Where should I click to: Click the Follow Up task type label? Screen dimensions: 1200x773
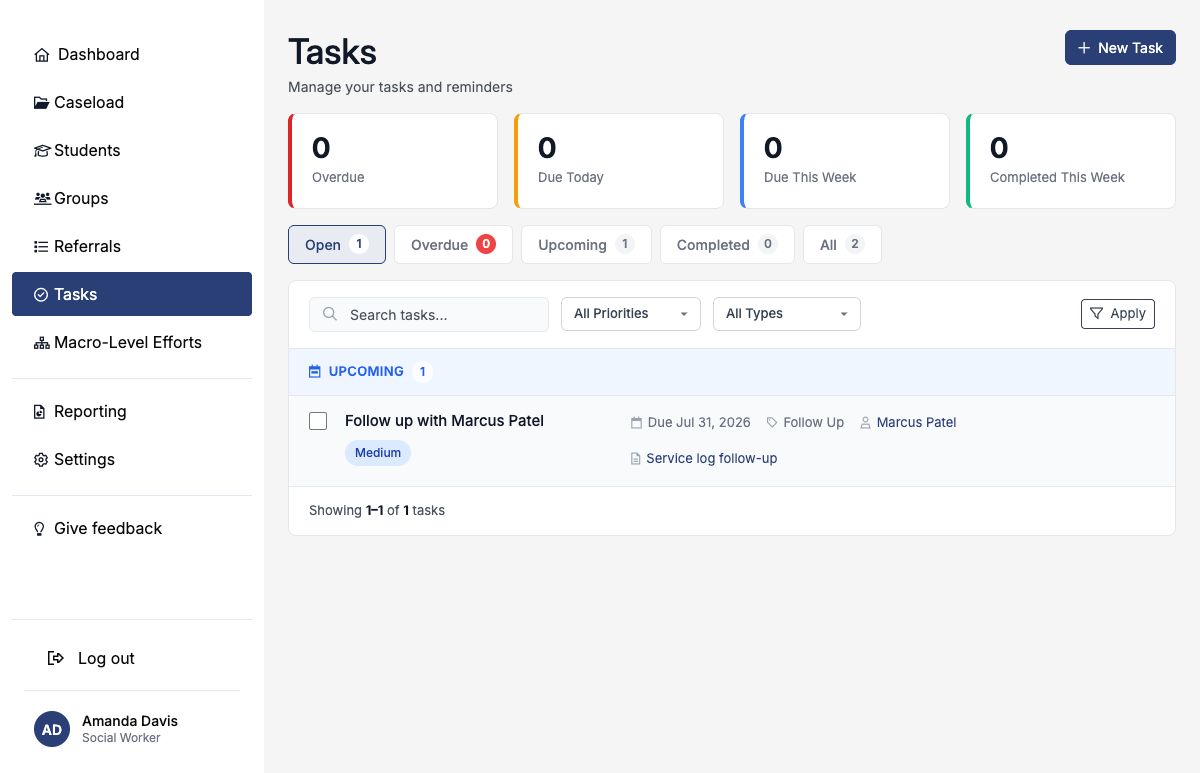813,423
